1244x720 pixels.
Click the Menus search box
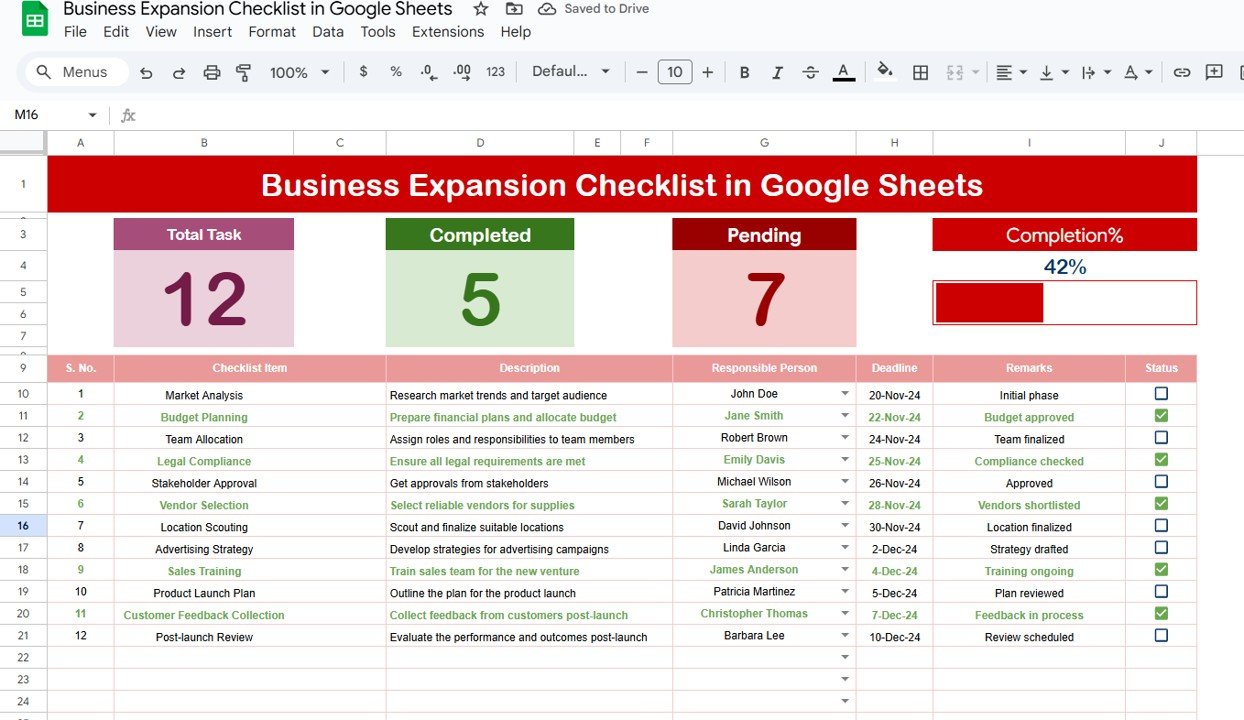pos(78,72)
